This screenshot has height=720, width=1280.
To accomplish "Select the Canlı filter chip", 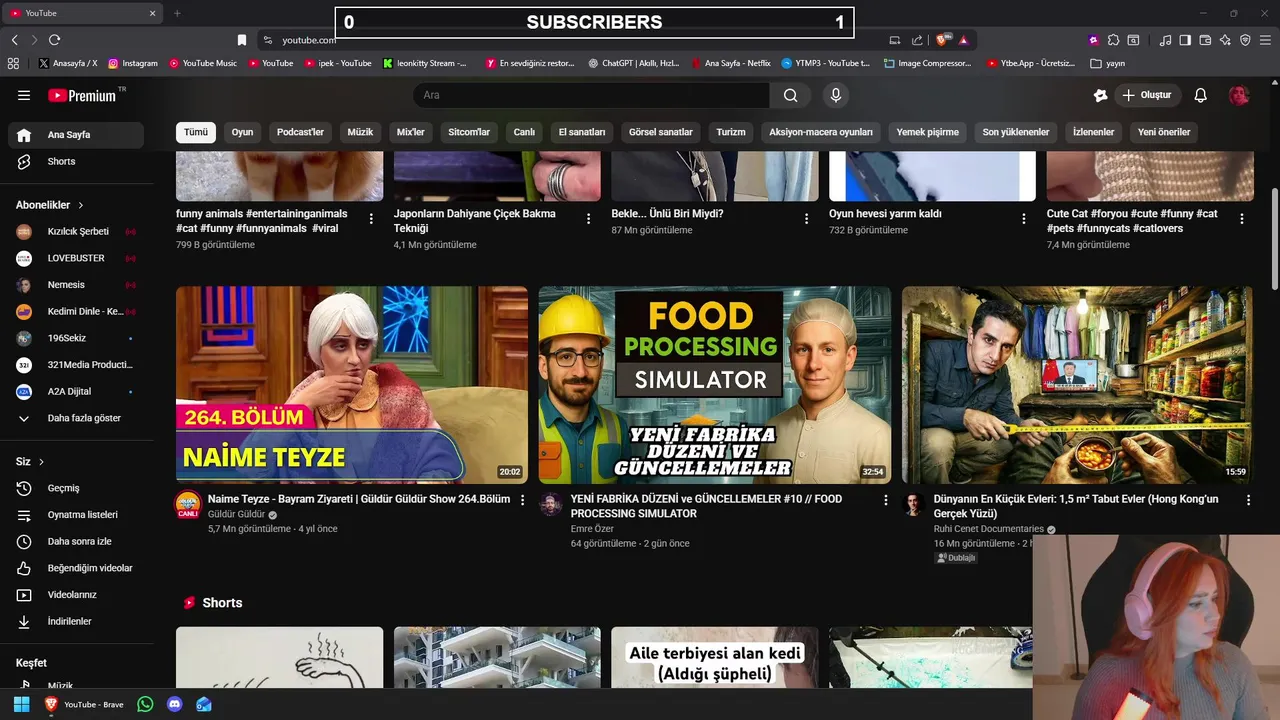I will point(524,132).
